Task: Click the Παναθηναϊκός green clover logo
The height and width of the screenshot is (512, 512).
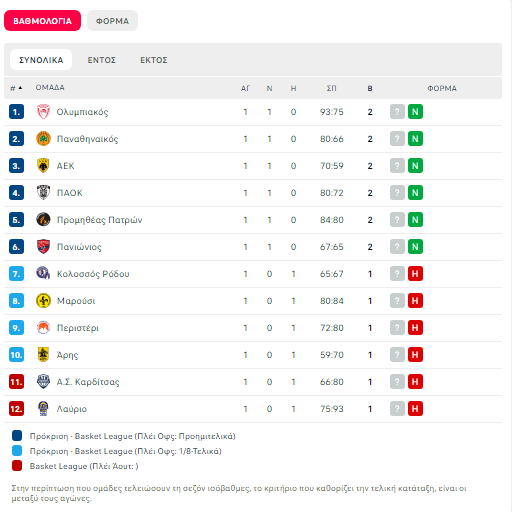Action: pyautogui.click(x=43, y=139)
